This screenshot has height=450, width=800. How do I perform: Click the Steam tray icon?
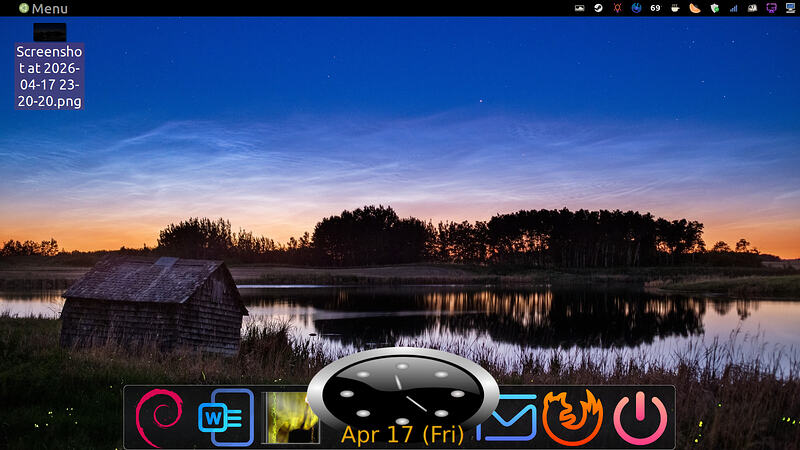(x=598, y=8)
